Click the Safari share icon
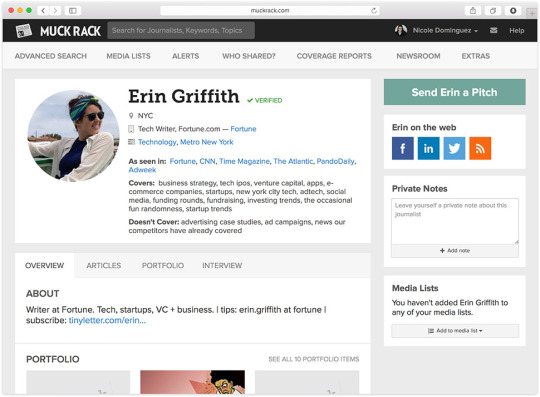 (473, 11)
